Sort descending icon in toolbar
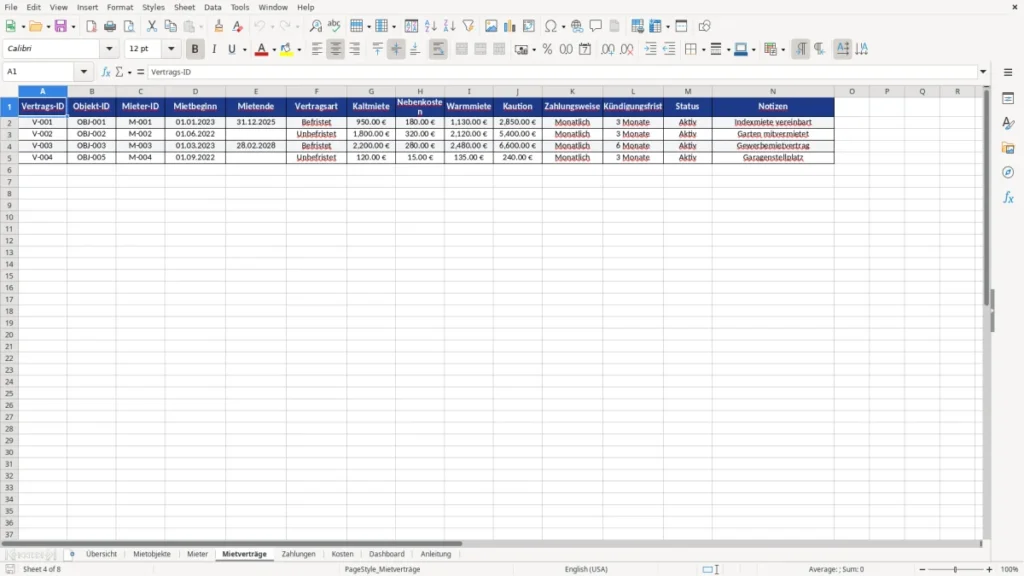 pyautogui.click(x=449, y=26)
